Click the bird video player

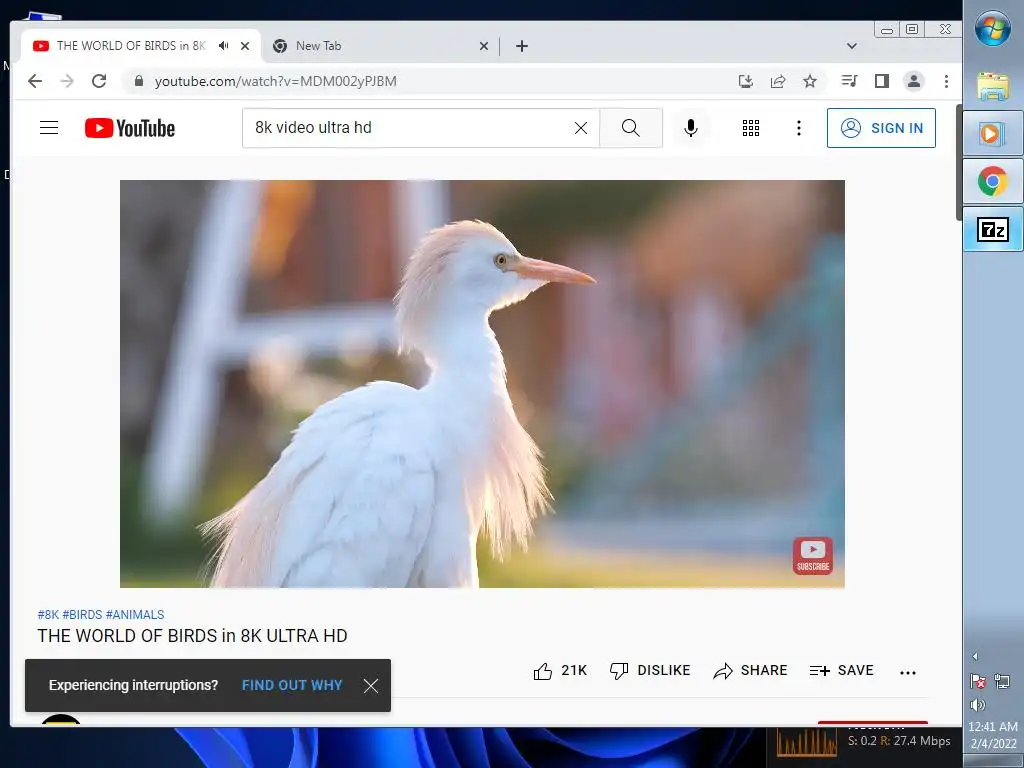coord(482,384)
